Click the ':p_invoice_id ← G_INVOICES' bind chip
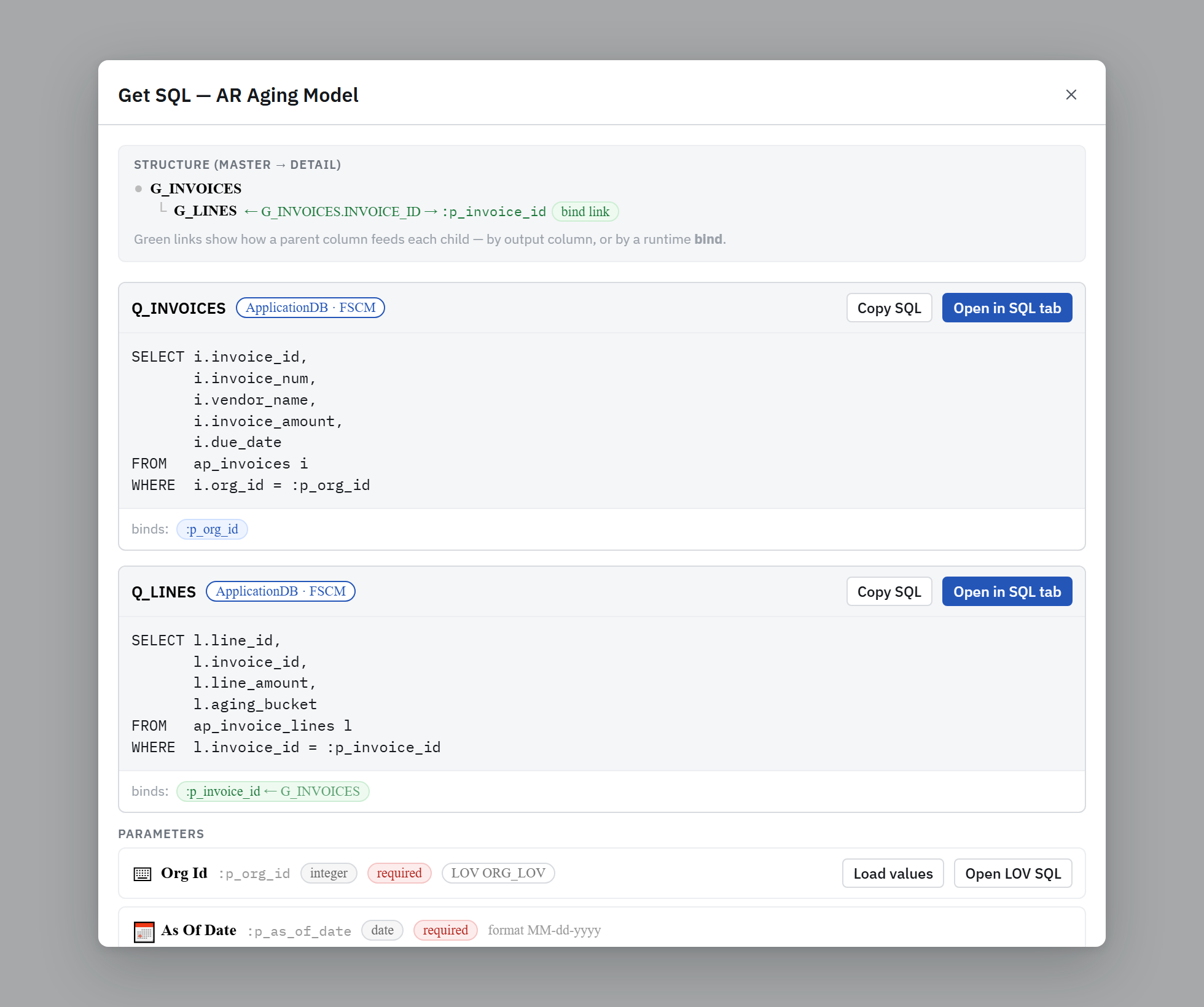This screenshot has width=1204, height=1007. click(273, 791)
